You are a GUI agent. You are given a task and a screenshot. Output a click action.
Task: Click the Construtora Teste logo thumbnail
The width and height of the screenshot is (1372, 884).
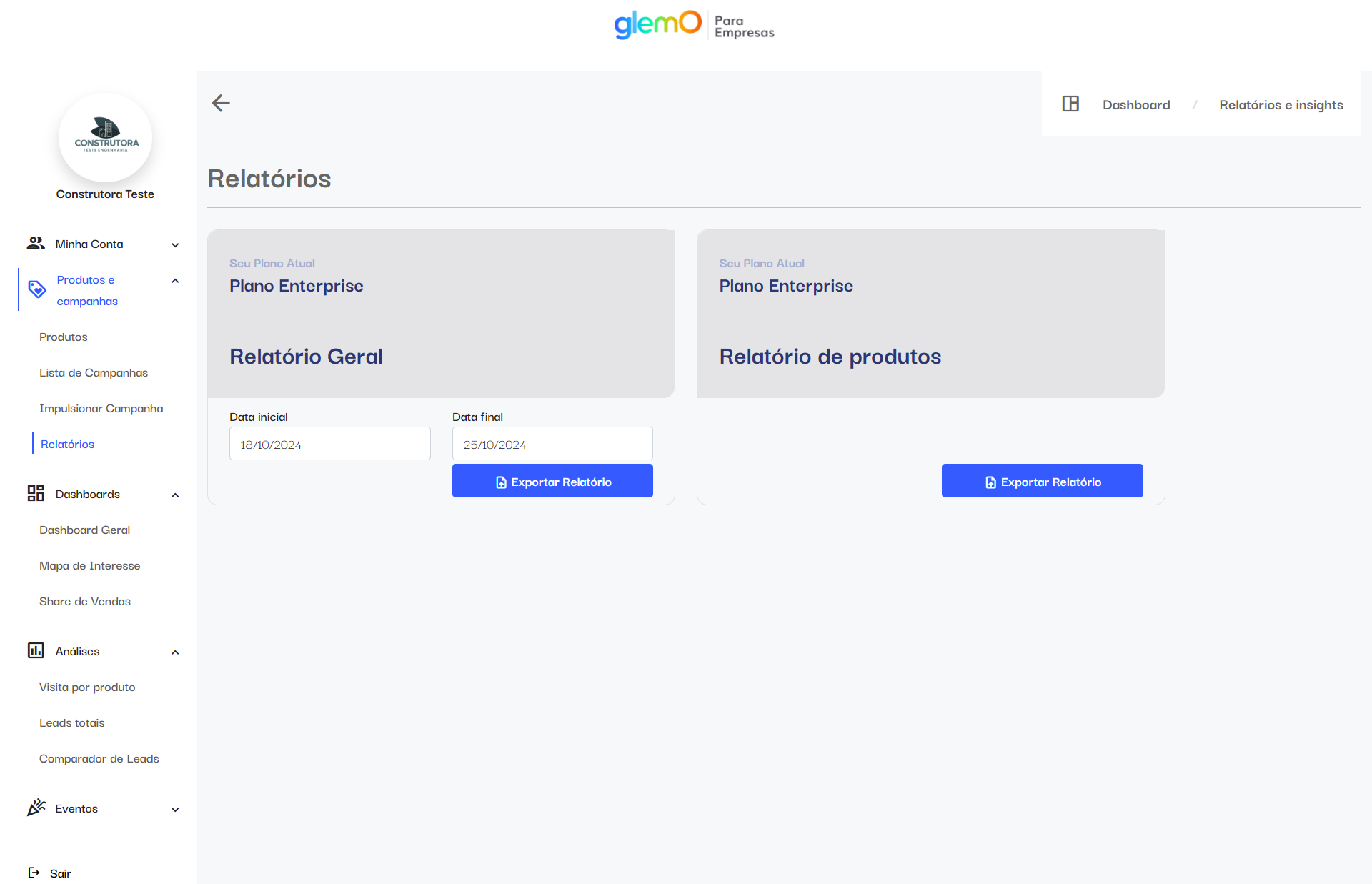(106, 138)
